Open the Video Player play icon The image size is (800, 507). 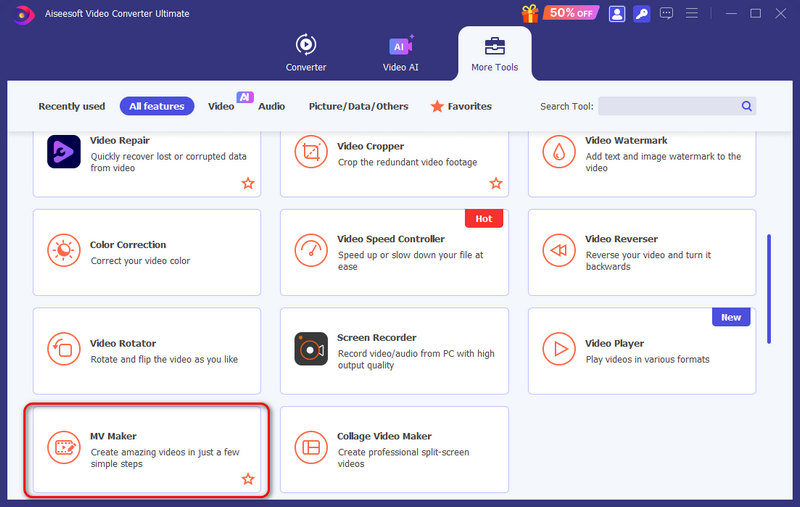tap(559, 349)
